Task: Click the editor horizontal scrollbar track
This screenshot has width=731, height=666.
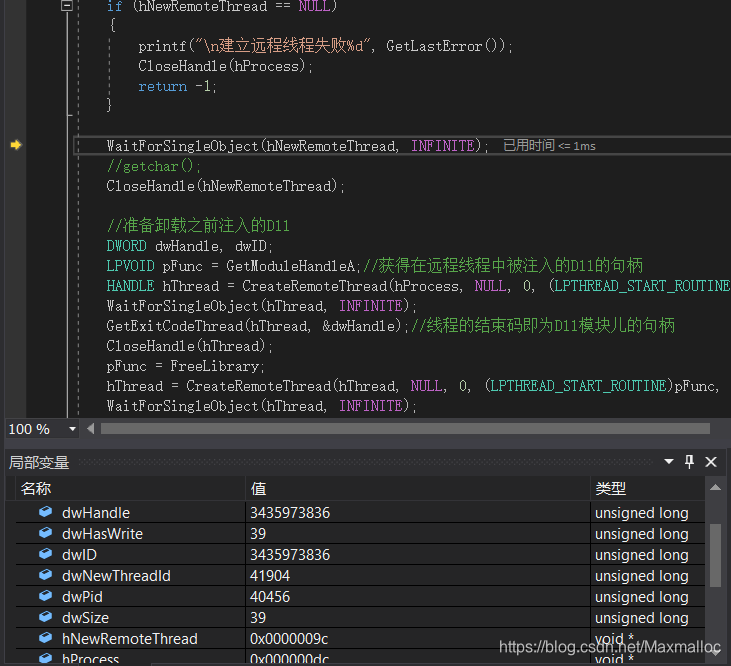Action: 405,429
